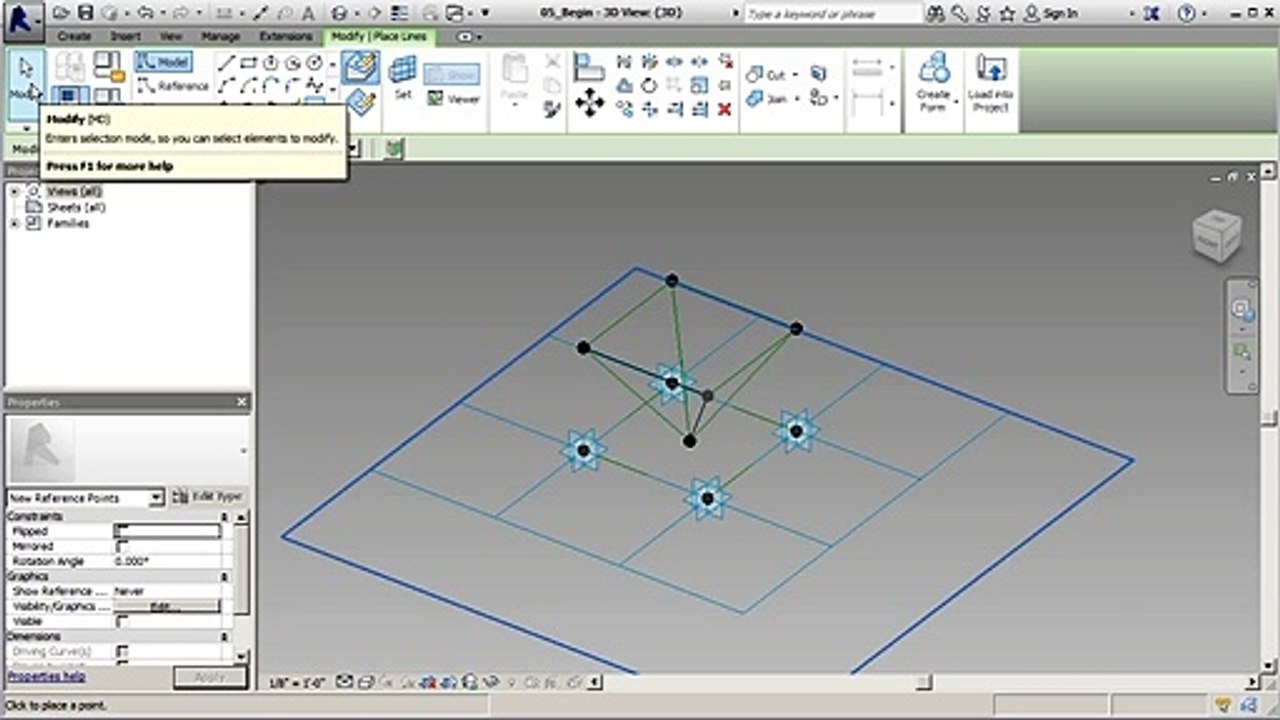Choose the straight Line draw tool
Image resolution: width=1280 pixels, height=720 pixels.
pyautogui.click(x=227, y=62)
